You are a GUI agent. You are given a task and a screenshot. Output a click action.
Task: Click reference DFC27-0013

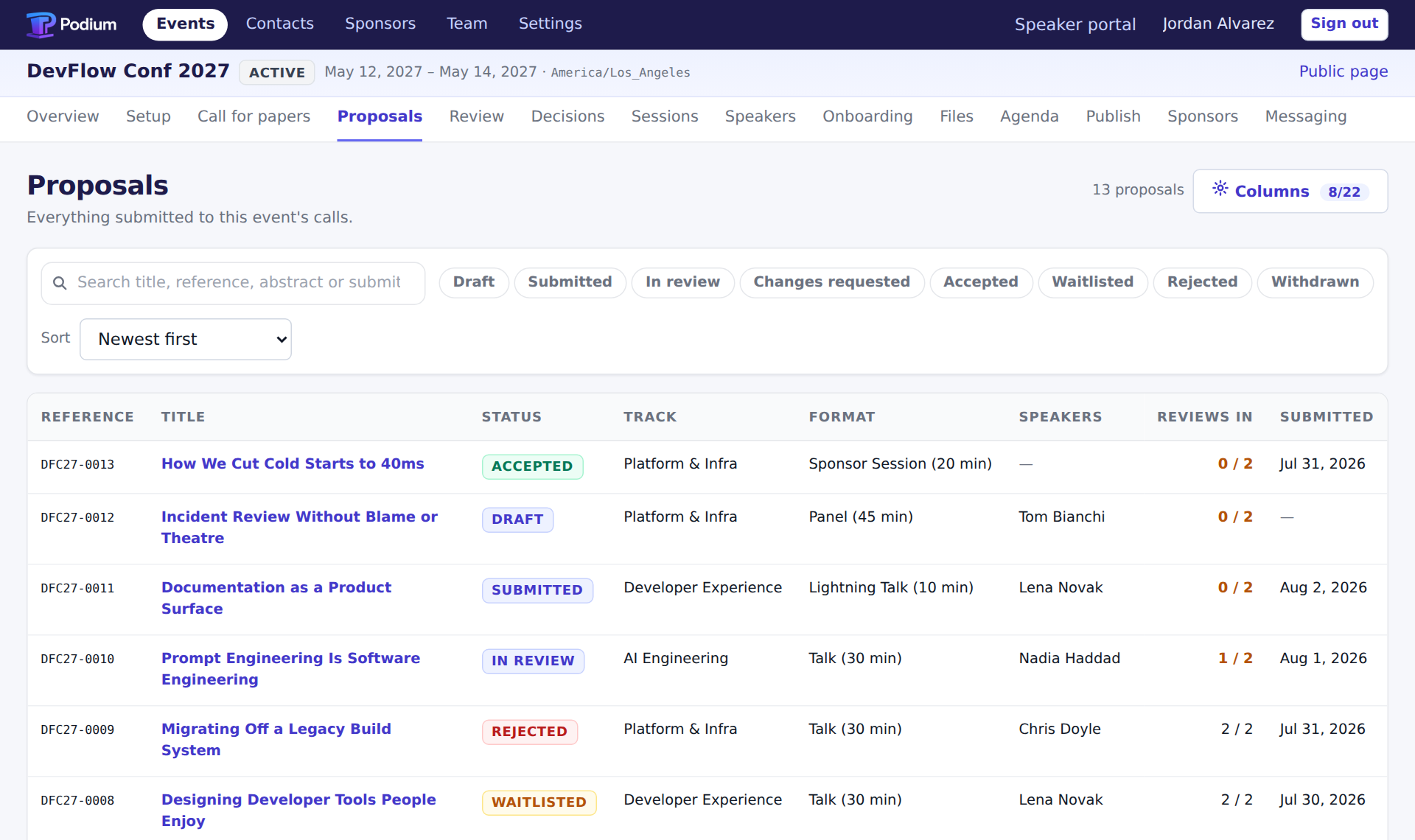point(77,465)
